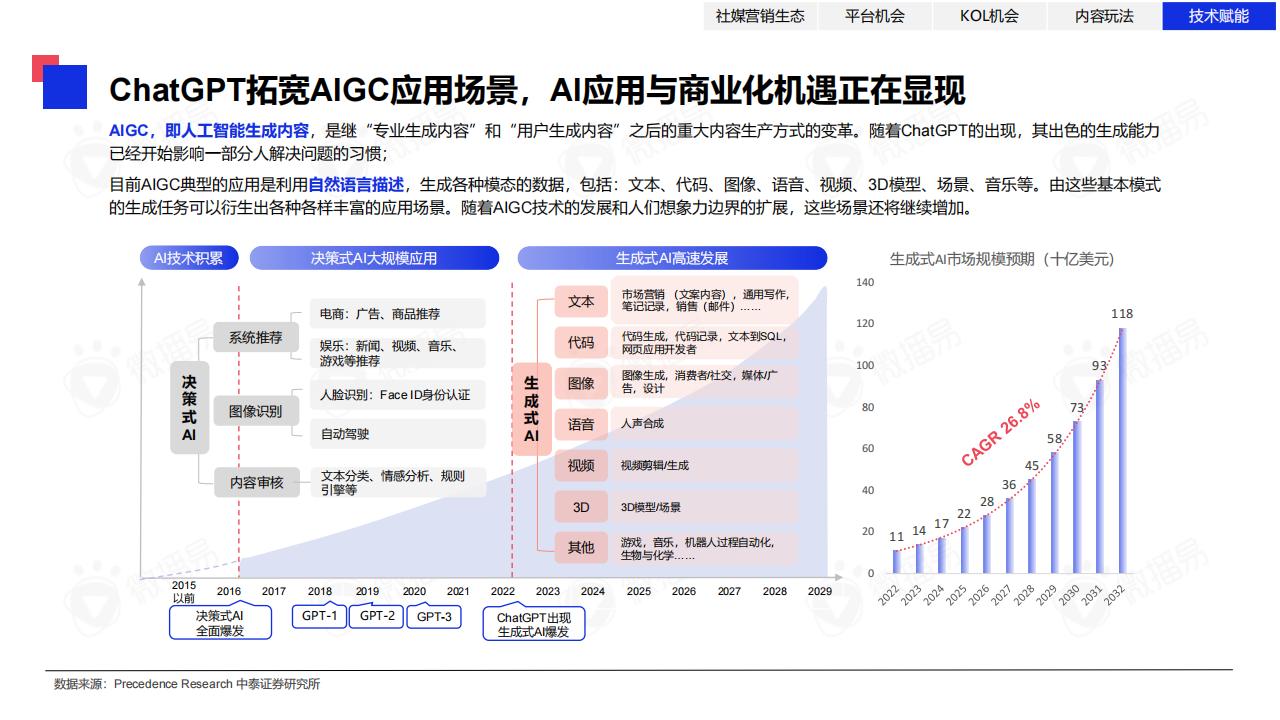The image size is (1280, 720).
Task: Select the pink 3D modality box
Action: pos(581,507)
